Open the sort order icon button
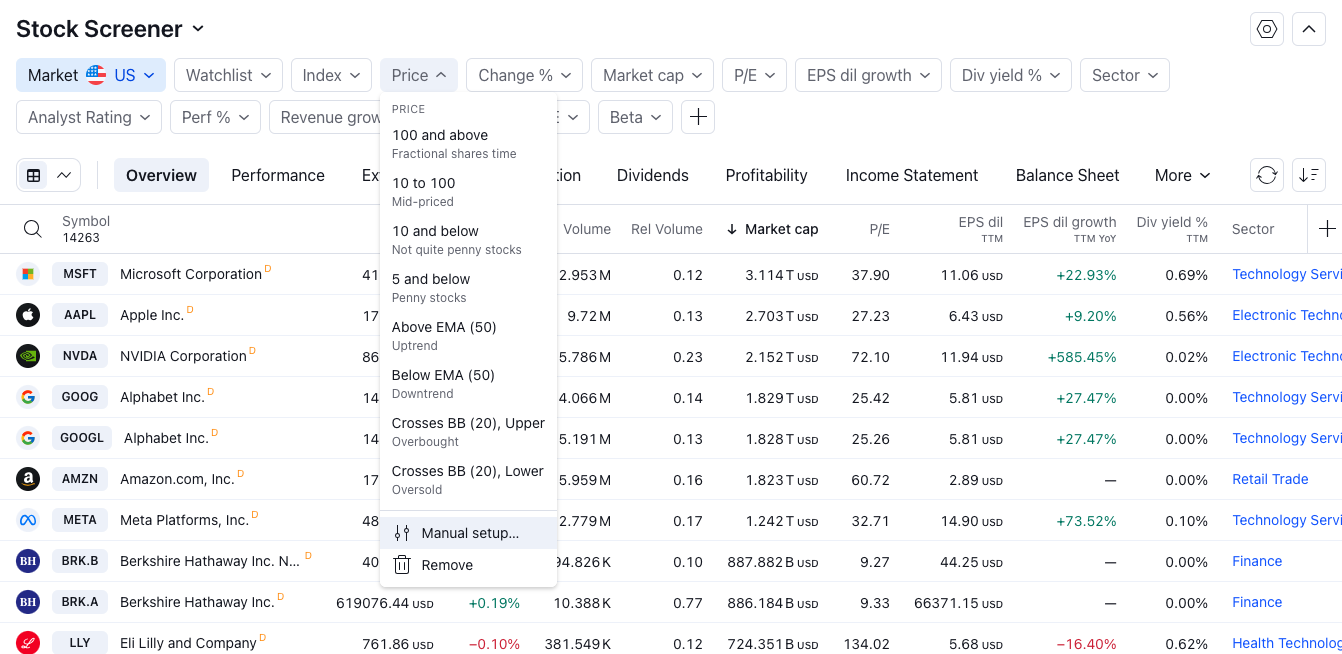The width and height of the screenshot is (1342, 654). point(1309,175)
